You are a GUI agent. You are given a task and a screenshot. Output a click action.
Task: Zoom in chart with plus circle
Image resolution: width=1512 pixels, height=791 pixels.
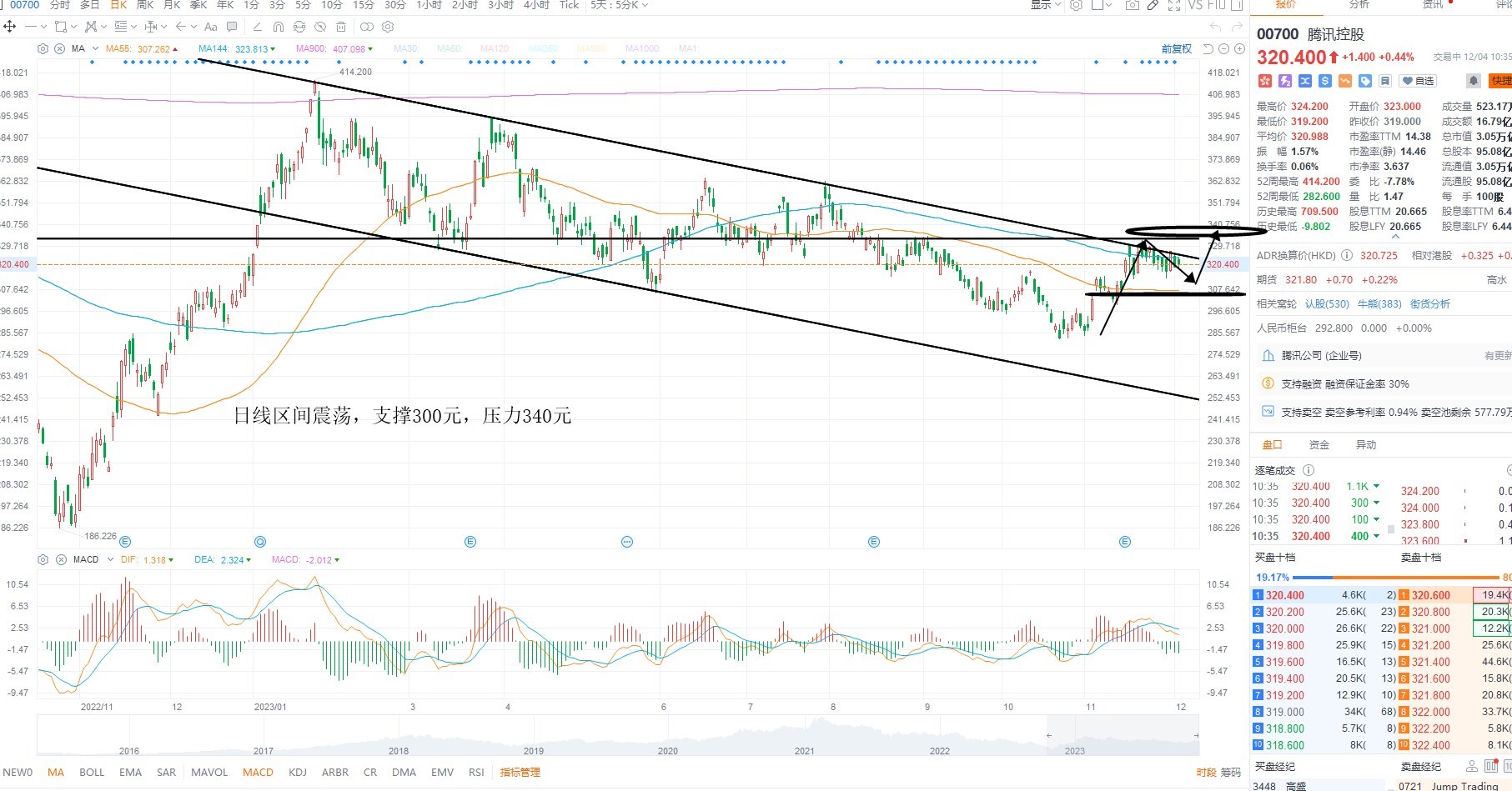(x=1238, y=49)
